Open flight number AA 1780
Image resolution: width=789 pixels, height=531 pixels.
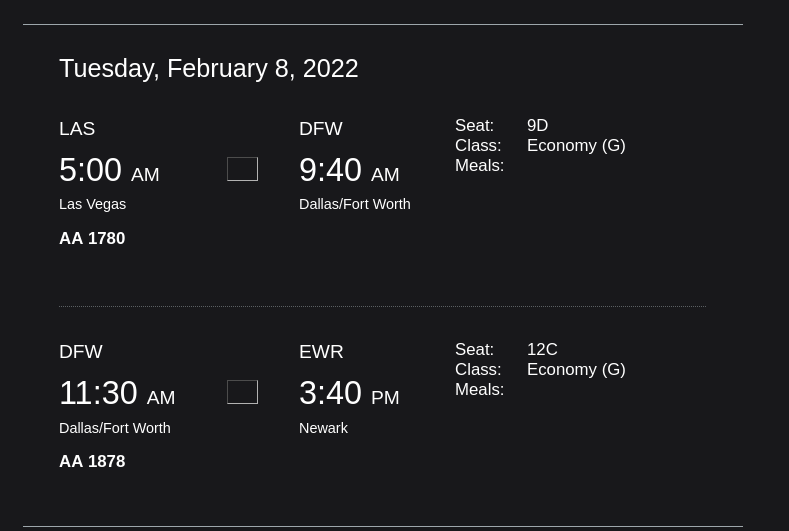coord(92,238)
